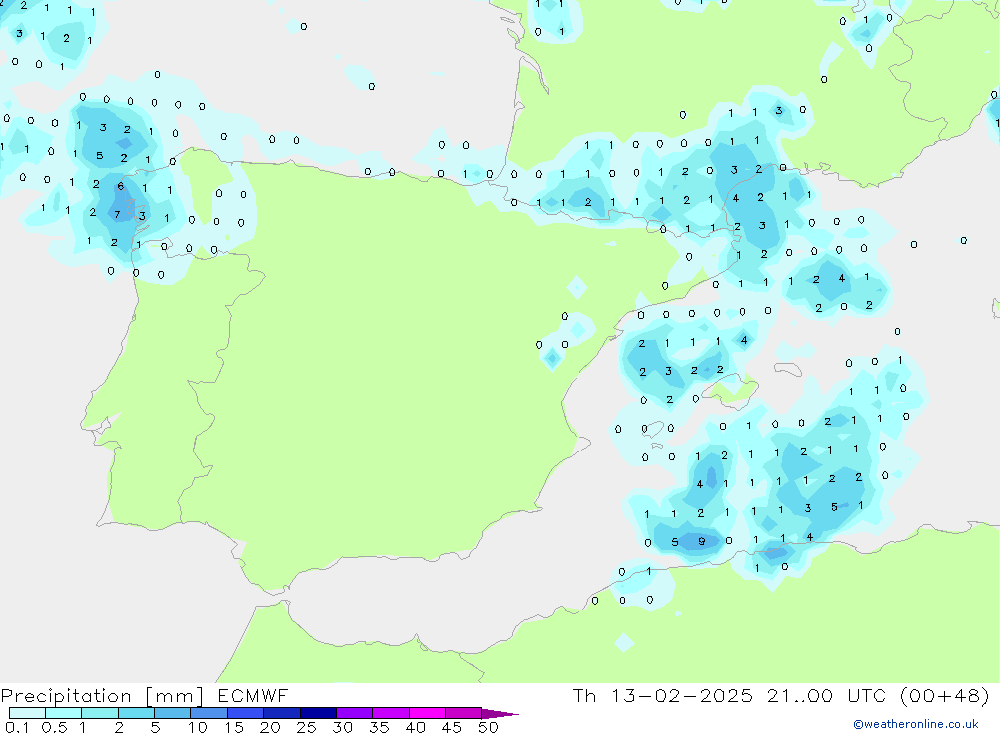1000x733 pixels.
Task: Click the '7' precipitation value on map
Action: coord(117,215)
